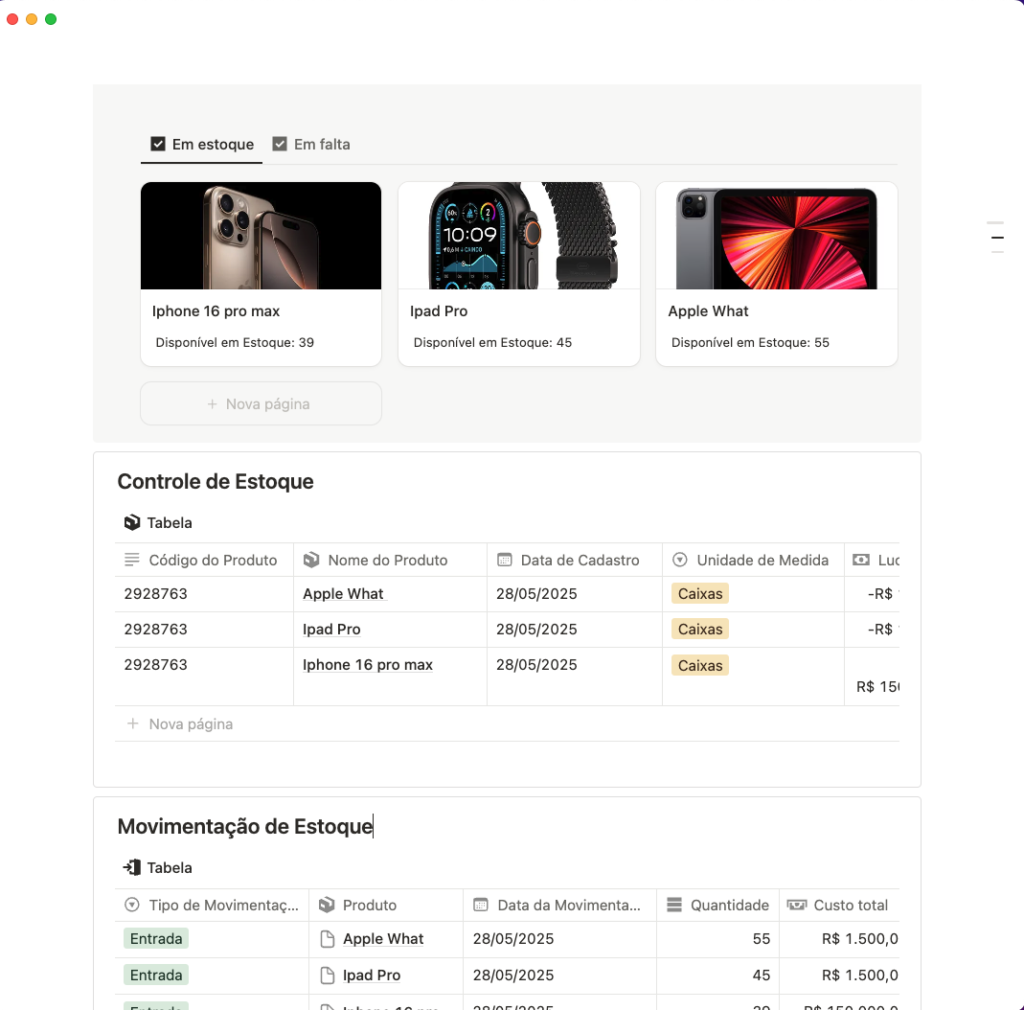
Task: Switch to the Em falta tab
Action: pos(312,144)
